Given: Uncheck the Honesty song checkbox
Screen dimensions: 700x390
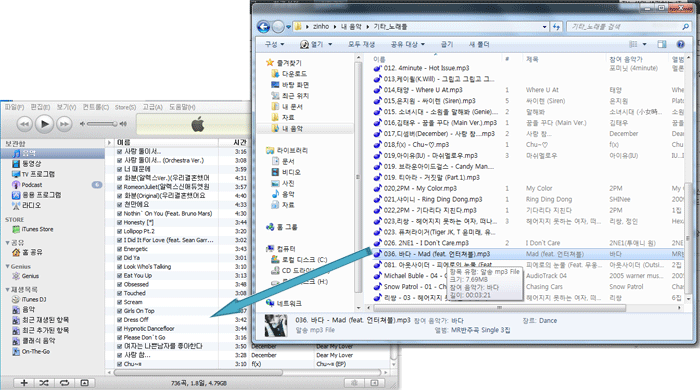Looking at the screenshot, I should (x=120, y=222).
